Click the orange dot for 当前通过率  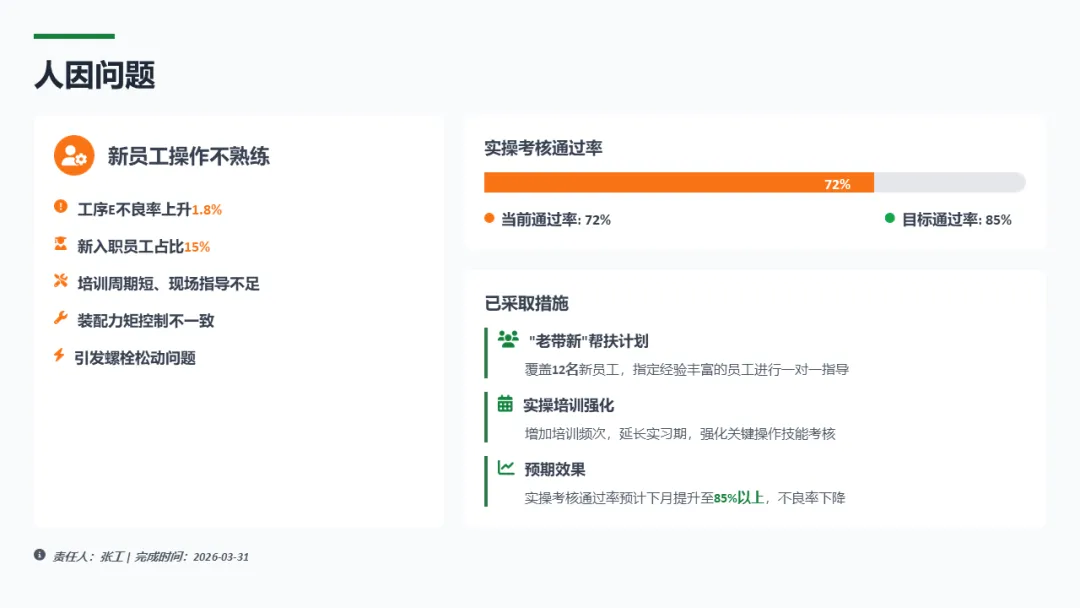click(489, 218)
